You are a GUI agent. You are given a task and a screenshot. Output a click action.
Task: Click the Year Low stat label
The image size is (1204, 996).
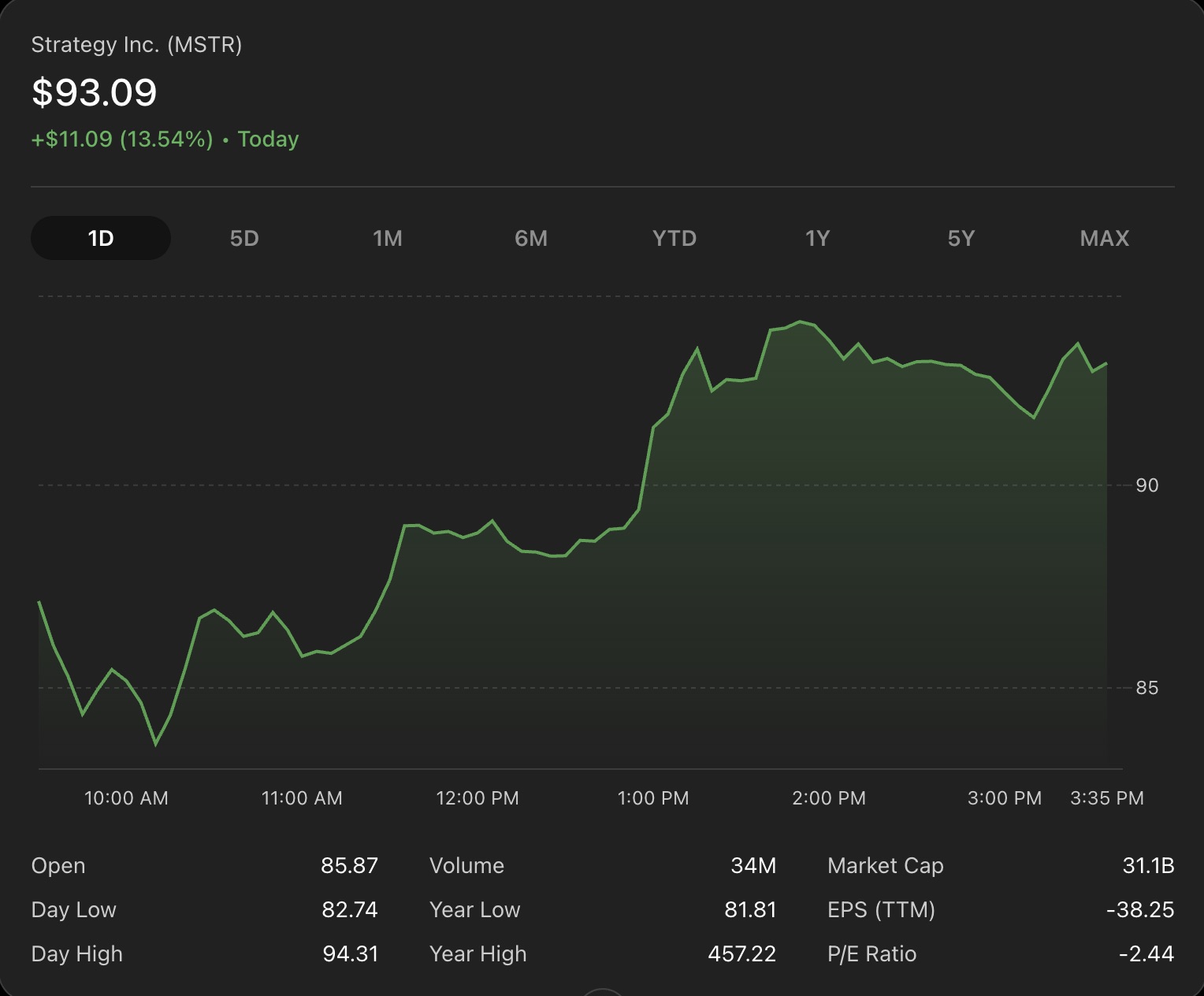pyautogui.click(x=475, y=909)
